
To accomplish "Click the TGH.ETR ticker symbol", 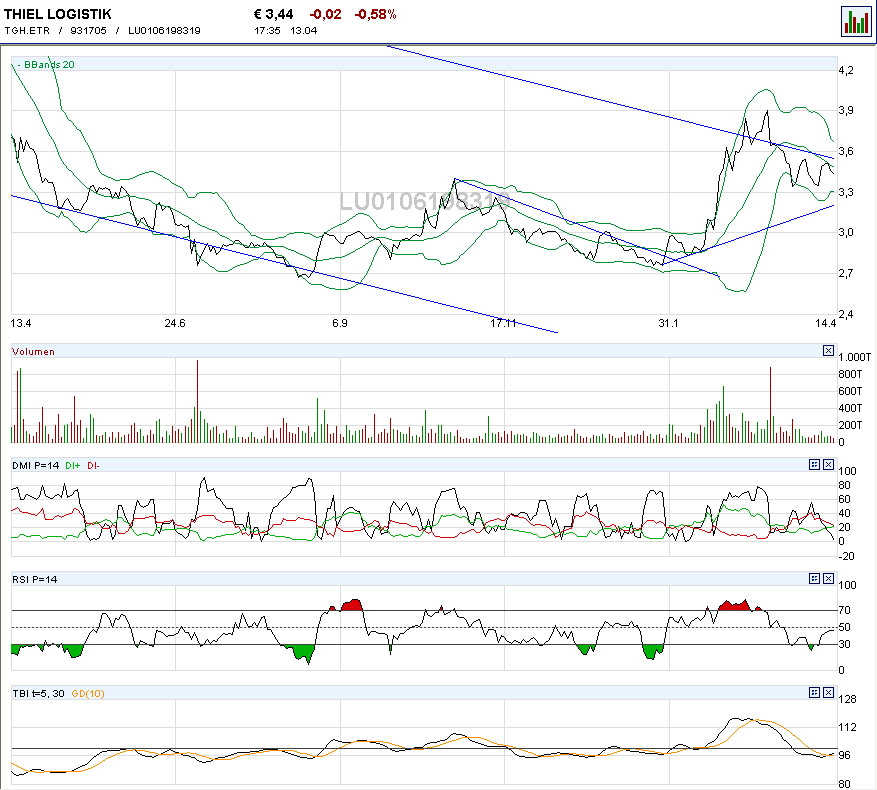I will [x=27, y=31].
